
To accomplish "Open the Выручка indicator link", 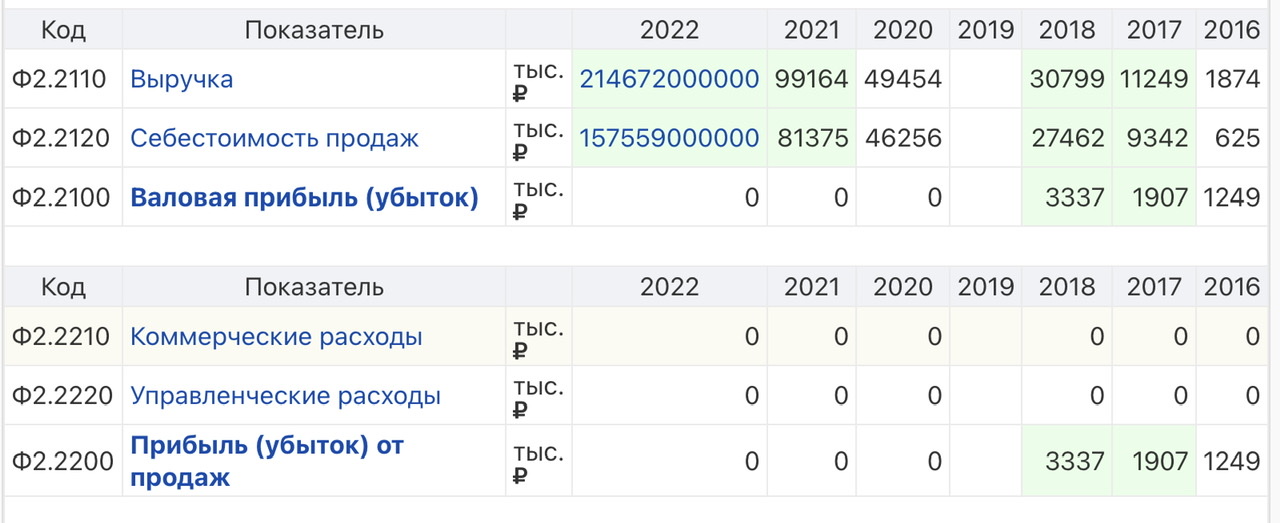I will [x=181, y=79].
